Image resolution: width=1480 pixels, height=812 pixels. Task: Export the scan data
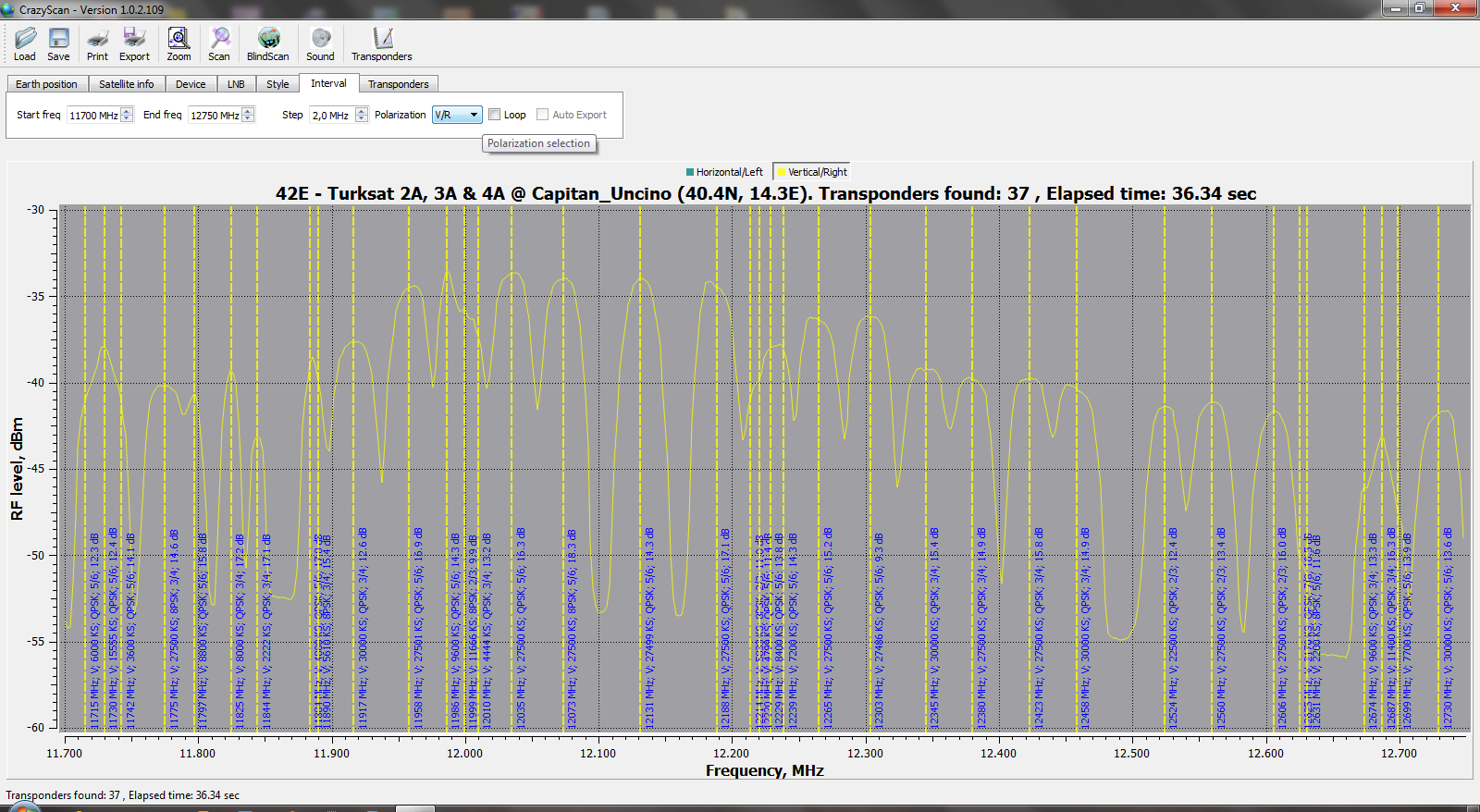coord(134,44)
